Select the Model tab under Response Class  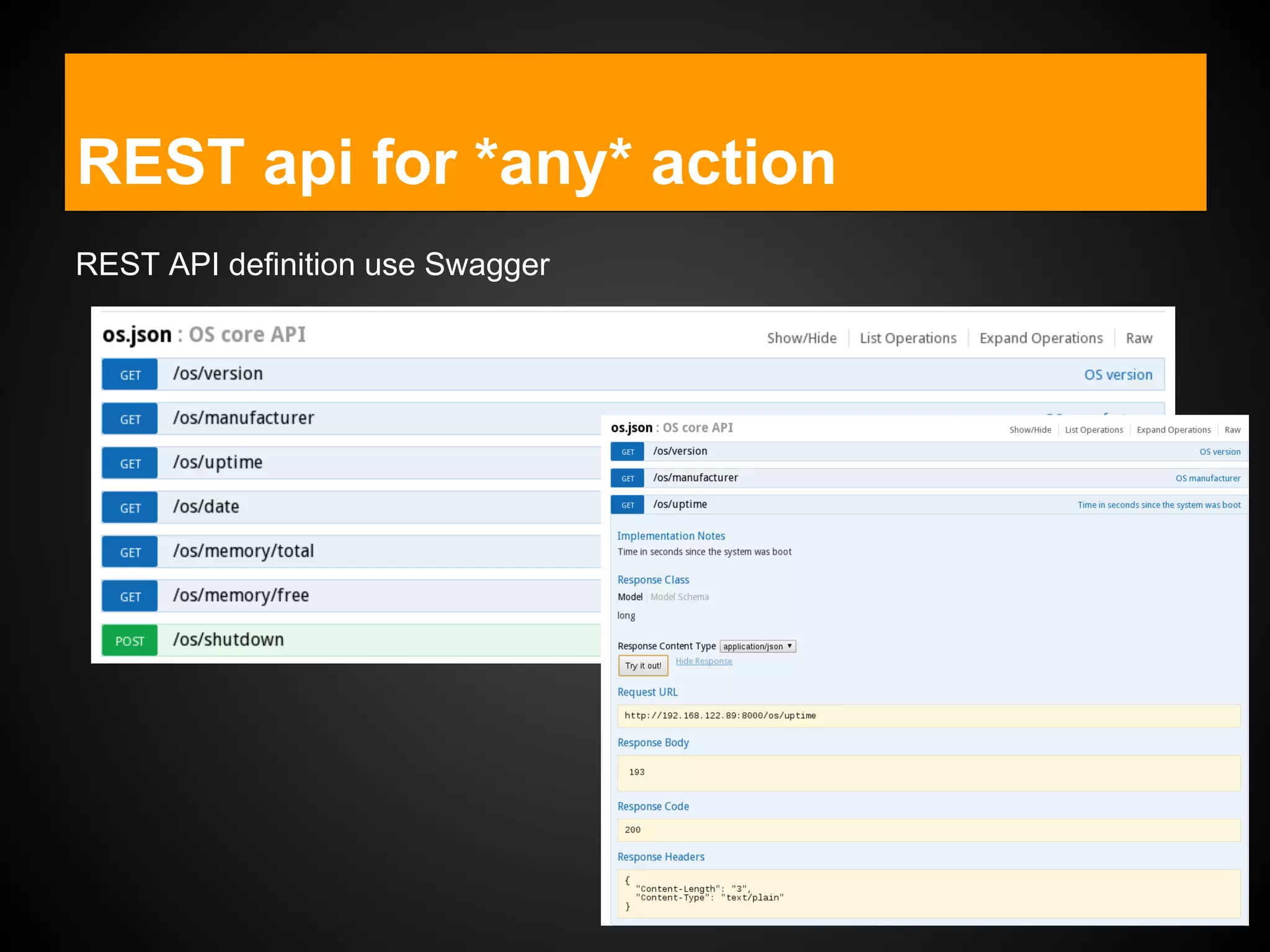[630, 597]
